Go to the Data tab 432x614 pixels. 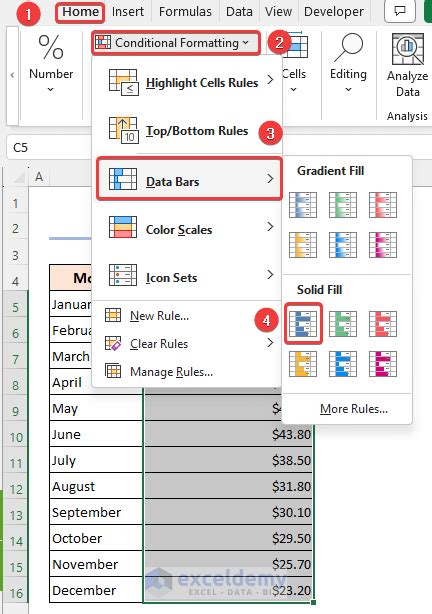point(239,12)
